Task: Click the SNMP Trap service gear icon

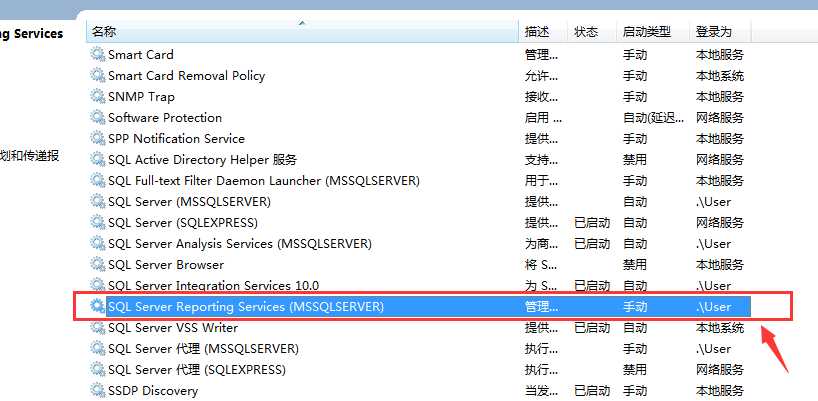Action: [98, 96]
